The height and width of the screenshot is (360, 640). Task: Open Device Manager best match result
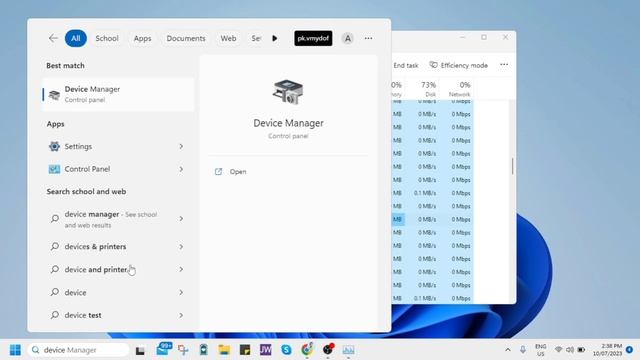pyautogui.click(x=118, y=94)
